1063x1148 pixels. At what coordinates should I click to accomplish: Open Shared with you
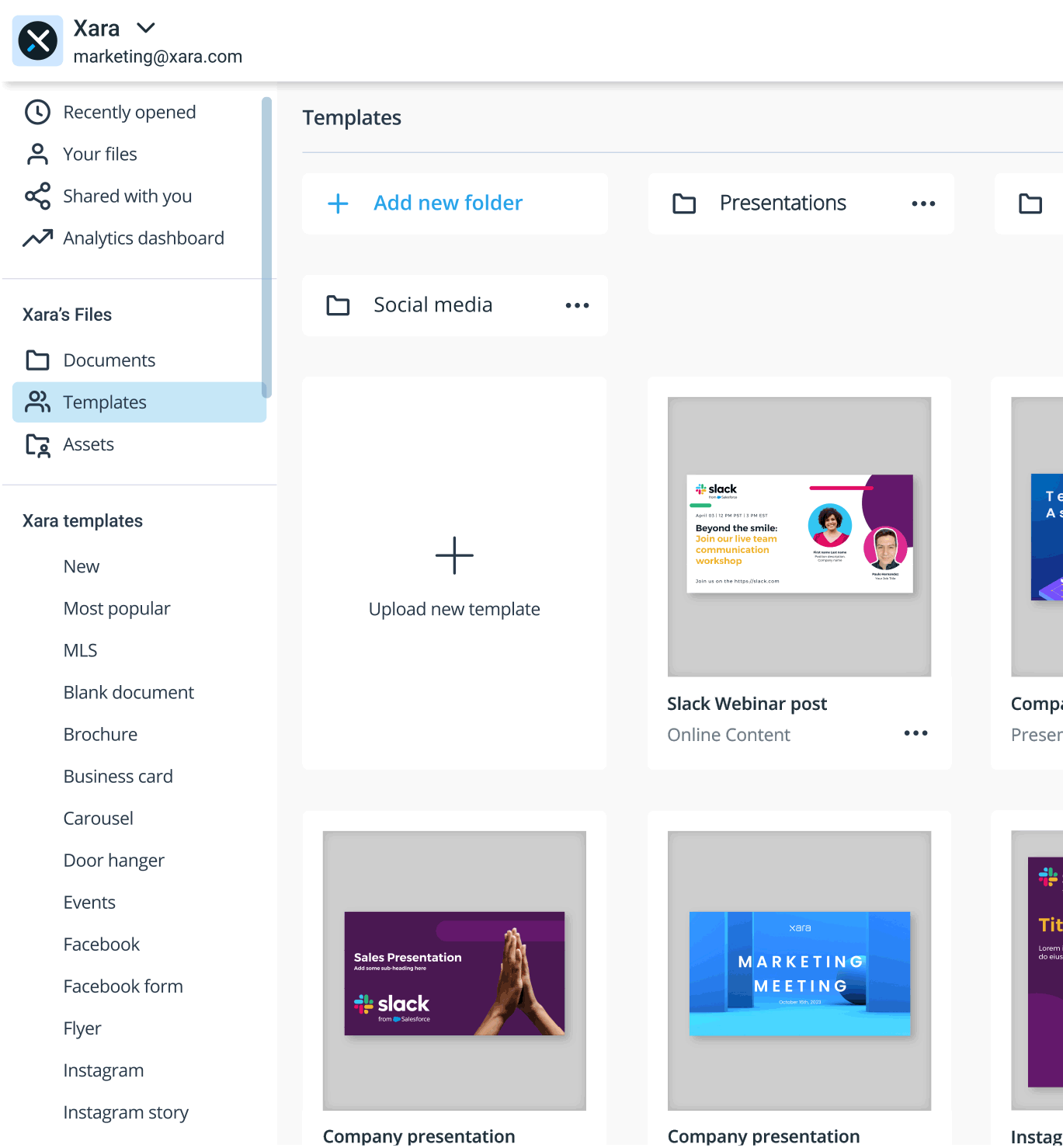coord(127,196)
